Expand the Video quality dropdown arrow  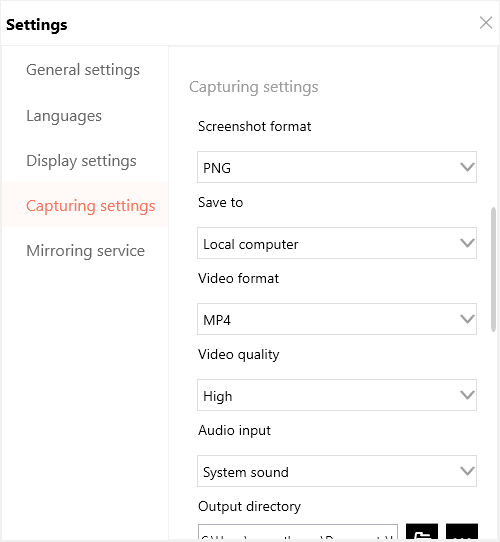point(467,395)
